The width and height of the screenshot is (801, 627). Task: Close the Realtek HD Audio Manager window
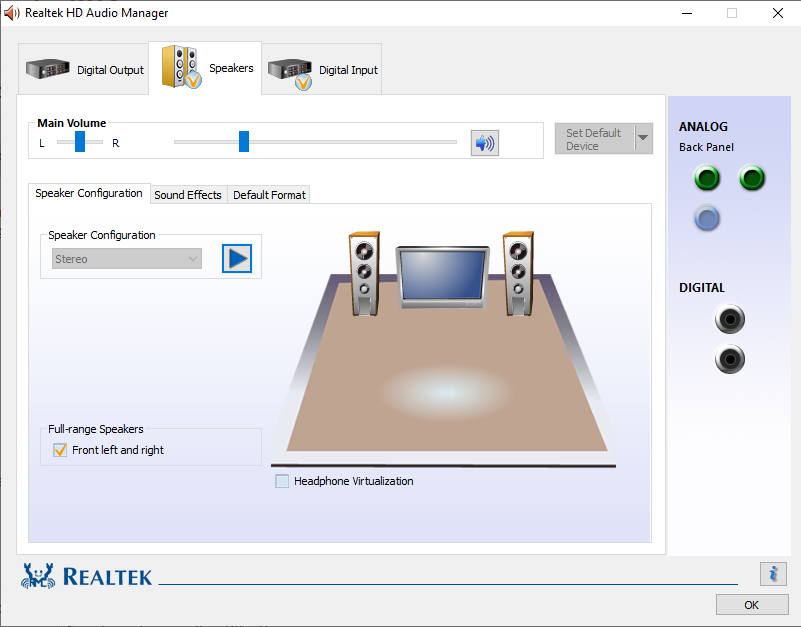pos(778,13)
